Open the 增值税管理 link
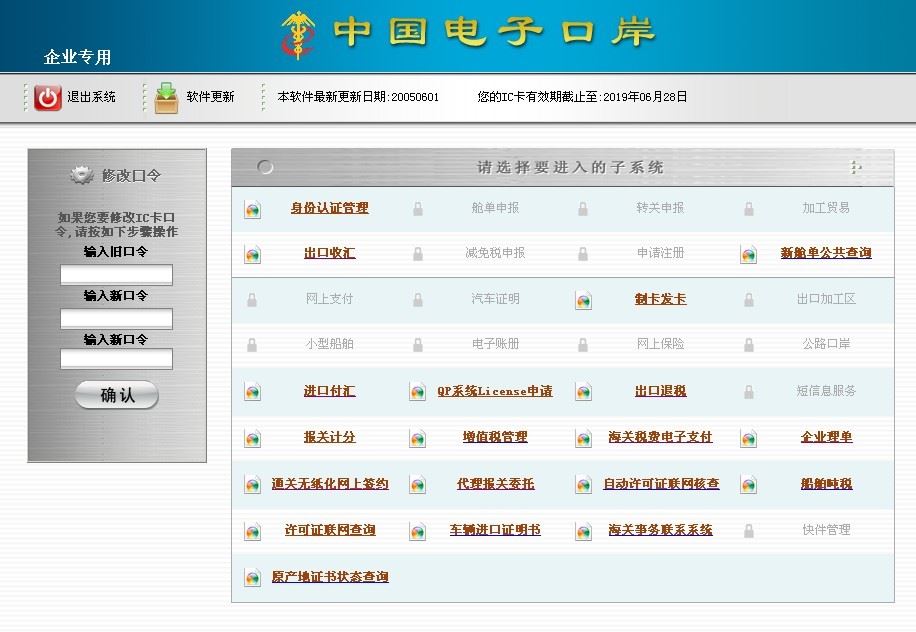 click(495, 437)
